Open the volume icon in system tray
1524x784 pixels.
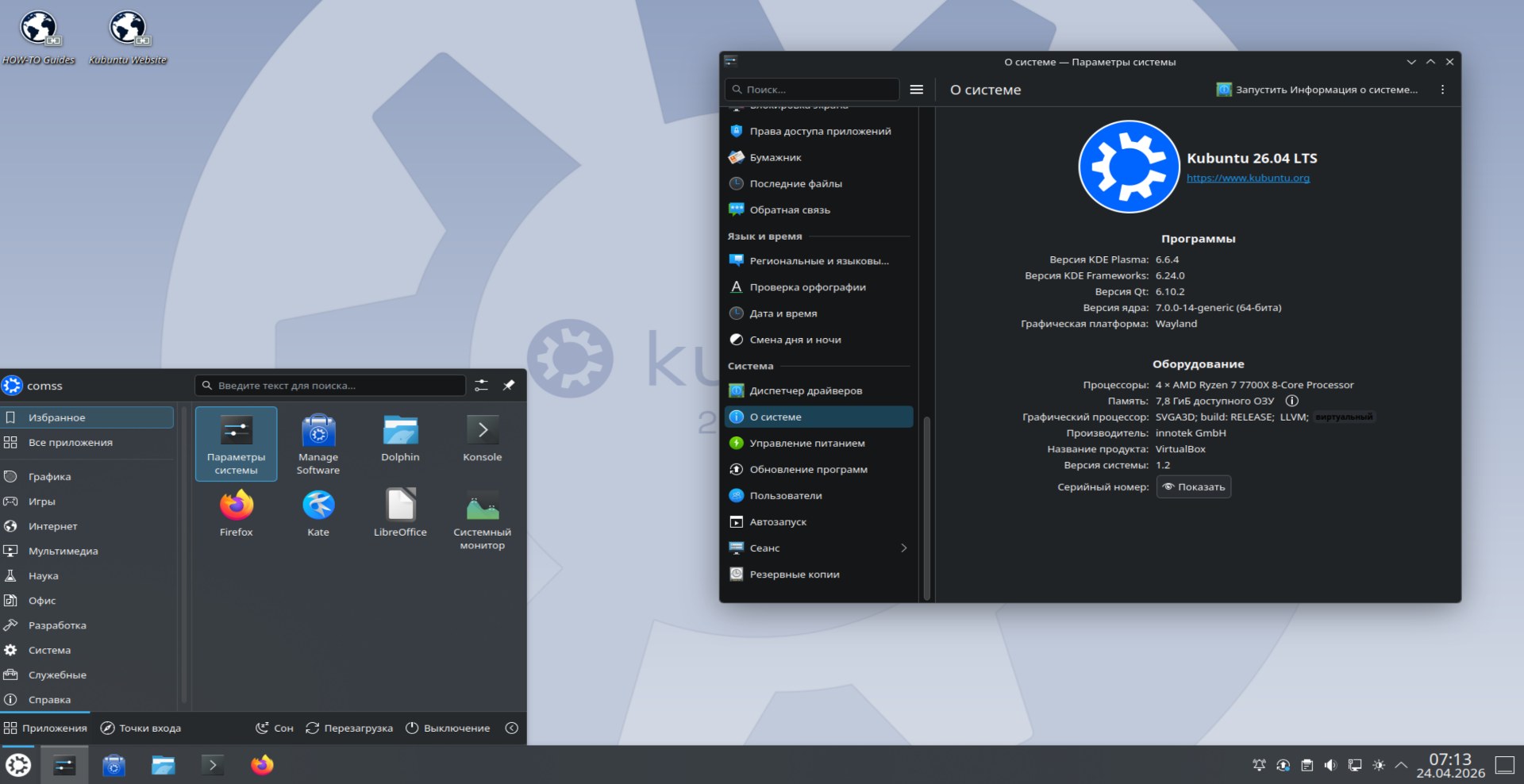(1330, 765)
